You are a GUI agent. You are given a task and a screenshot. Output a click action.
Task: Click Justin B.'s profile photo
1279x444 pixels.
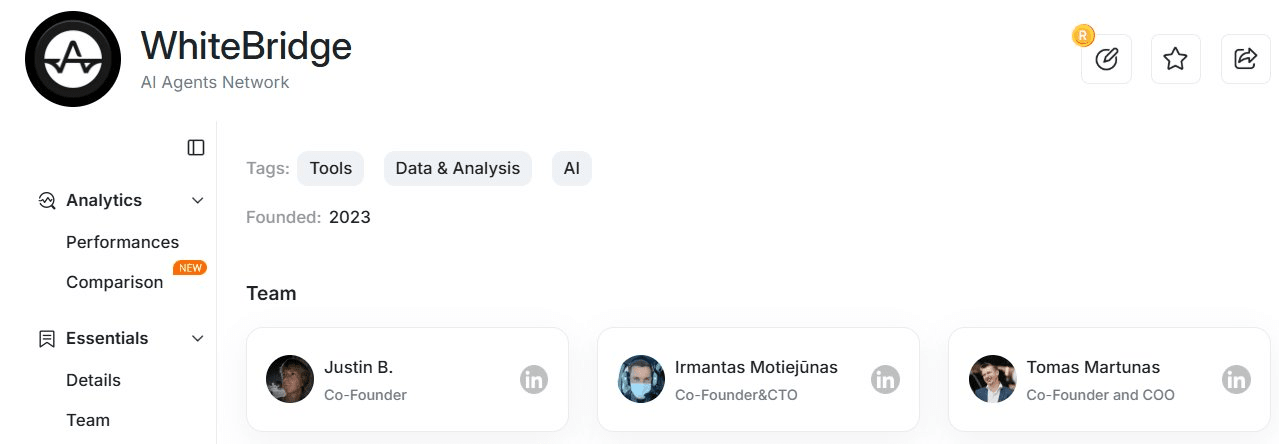pos(290,379)
